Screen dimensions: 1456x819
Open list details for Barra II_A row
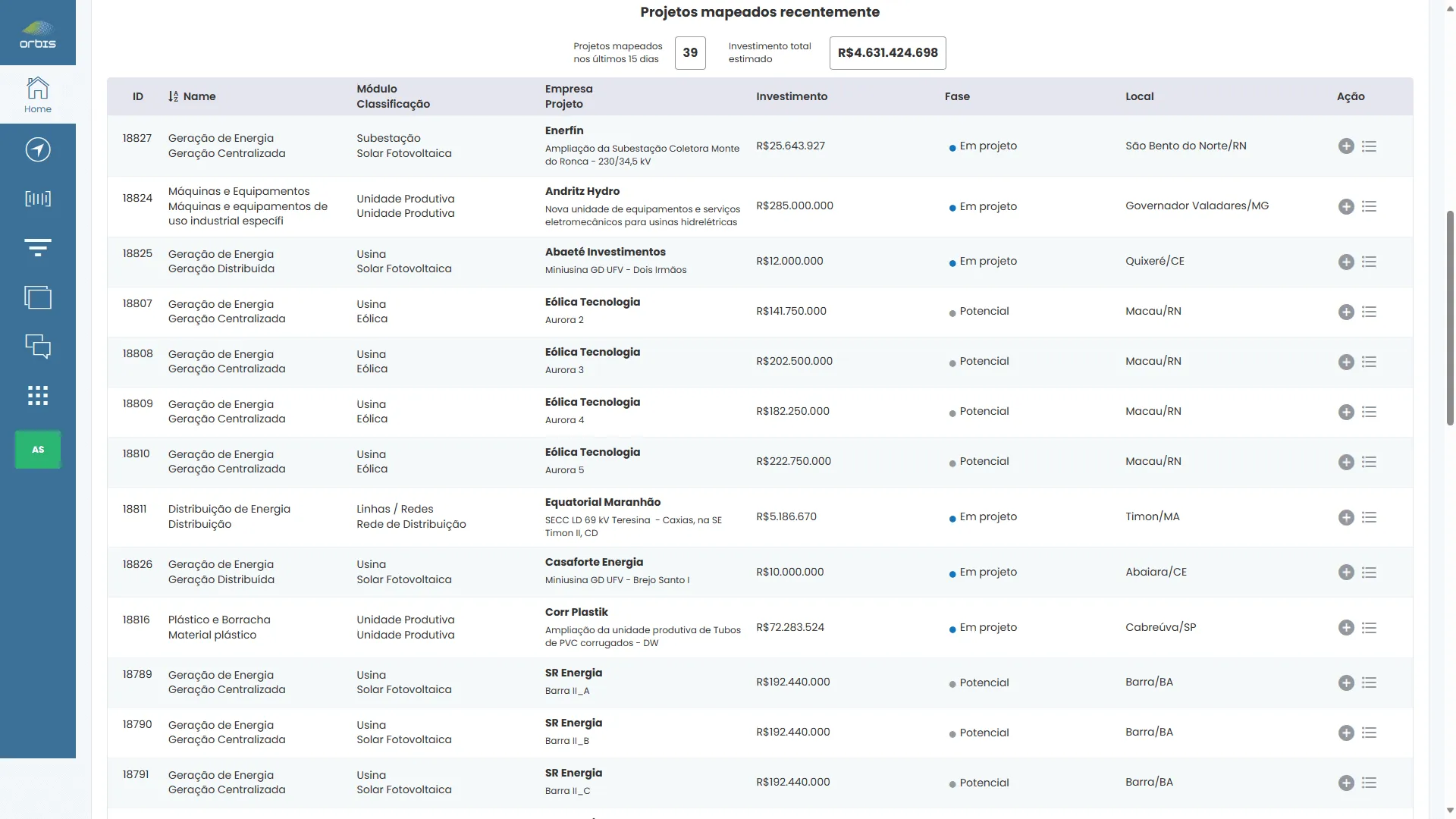[1369, 682]
